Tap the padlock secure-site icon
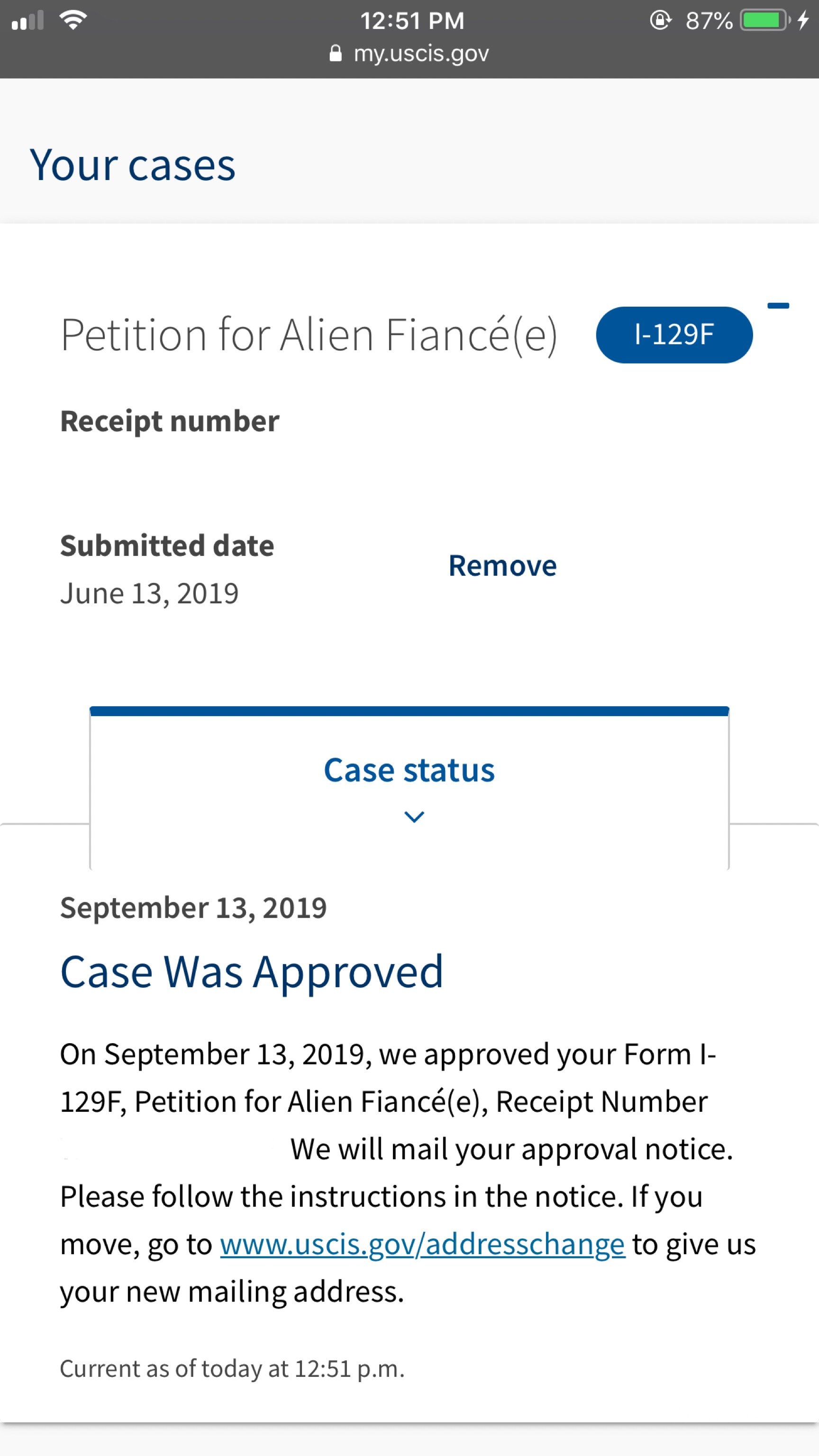The width and height of the screenshot is (819, 1456). (x=335, y=53)
